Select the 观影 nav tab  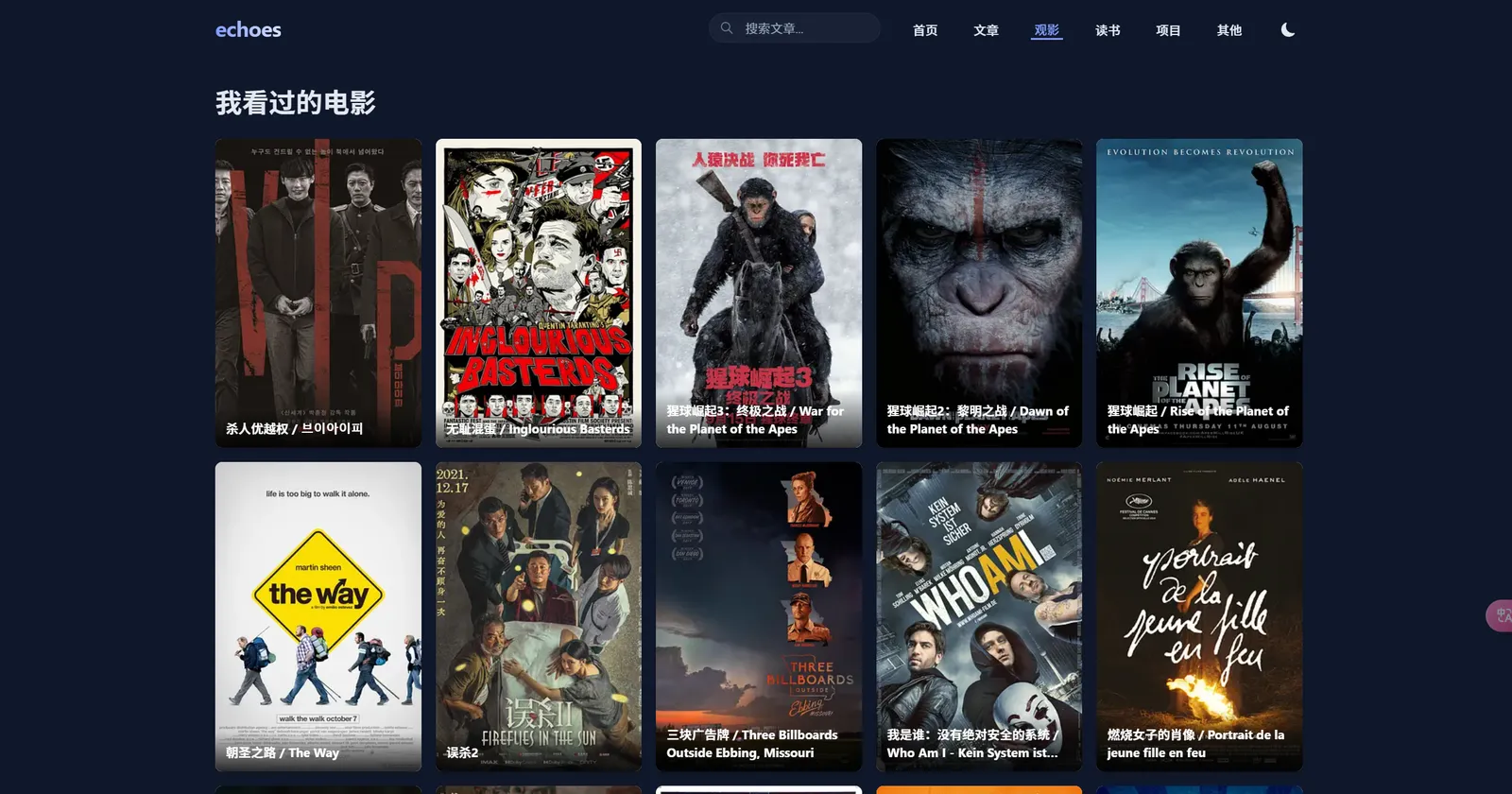1046,30
